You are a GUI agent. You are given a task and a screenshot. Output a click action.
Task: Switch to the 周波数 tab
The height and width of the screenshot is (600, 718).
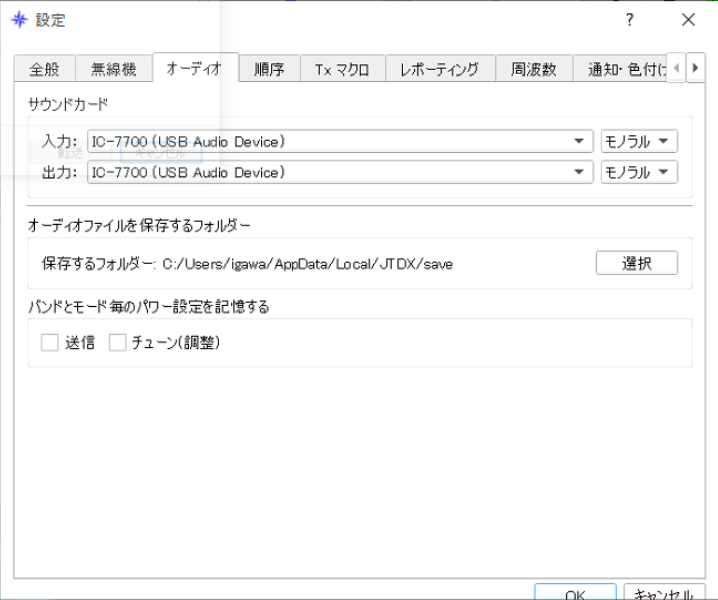pos(534,69)
